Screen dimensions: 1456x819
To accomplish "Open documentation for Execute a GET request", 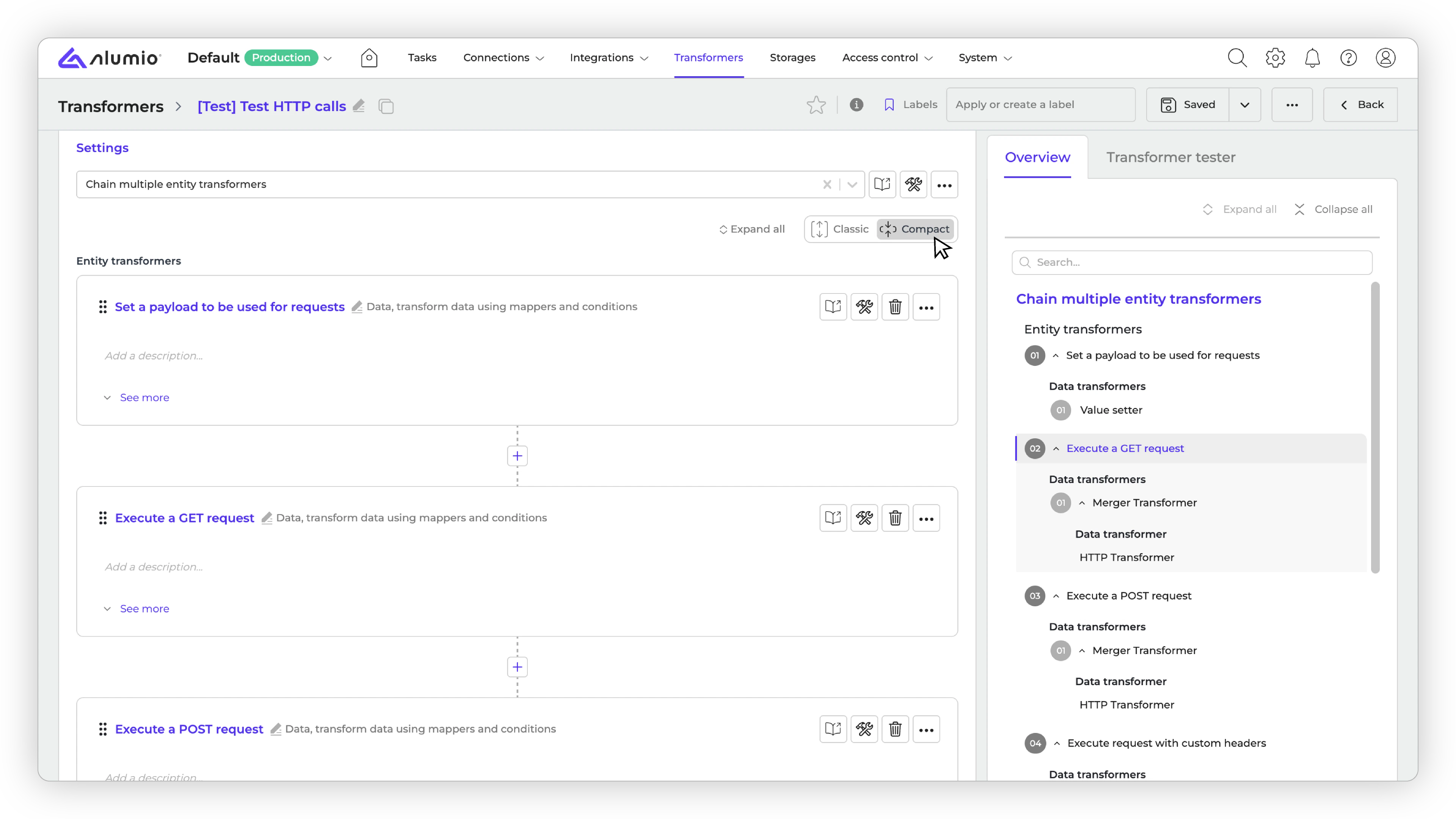I will 833,518.
